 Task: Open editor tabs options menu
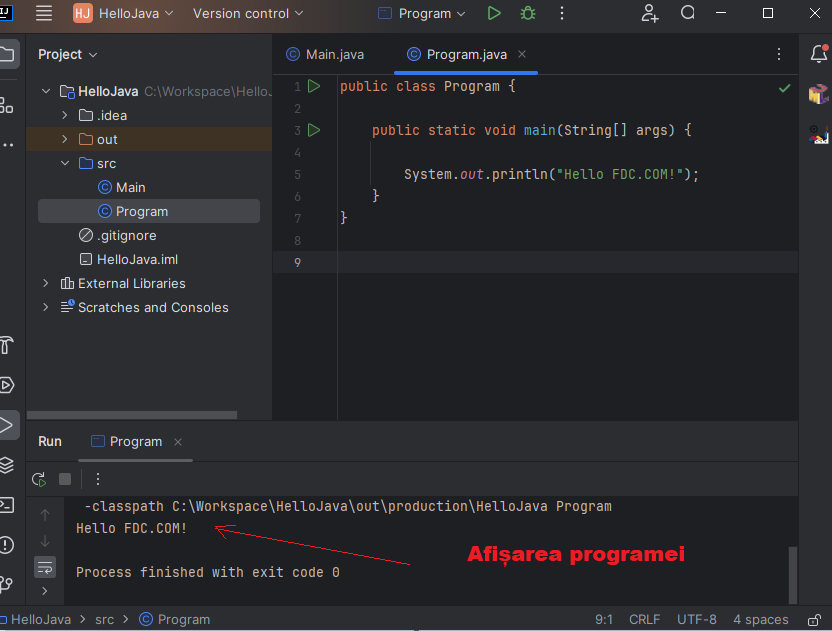778,54
